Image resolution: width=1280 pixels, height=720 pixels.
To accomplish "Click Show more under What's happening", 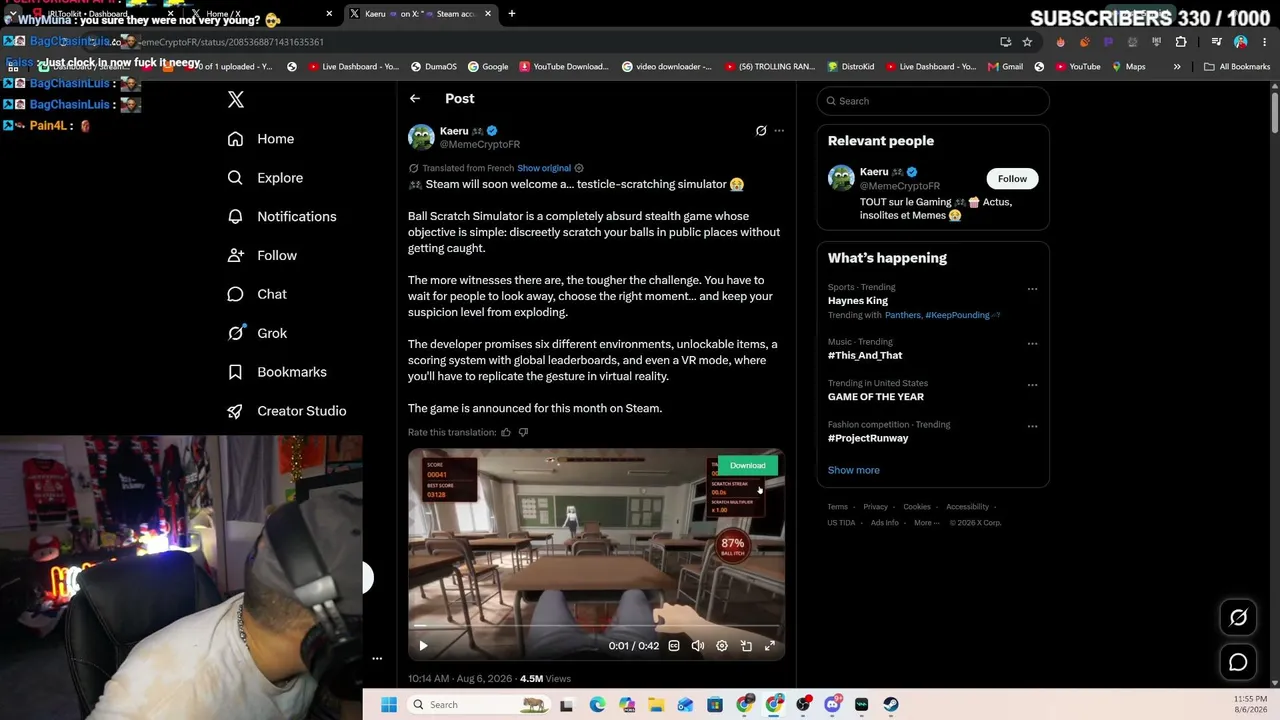I will (x=854, y=470).
